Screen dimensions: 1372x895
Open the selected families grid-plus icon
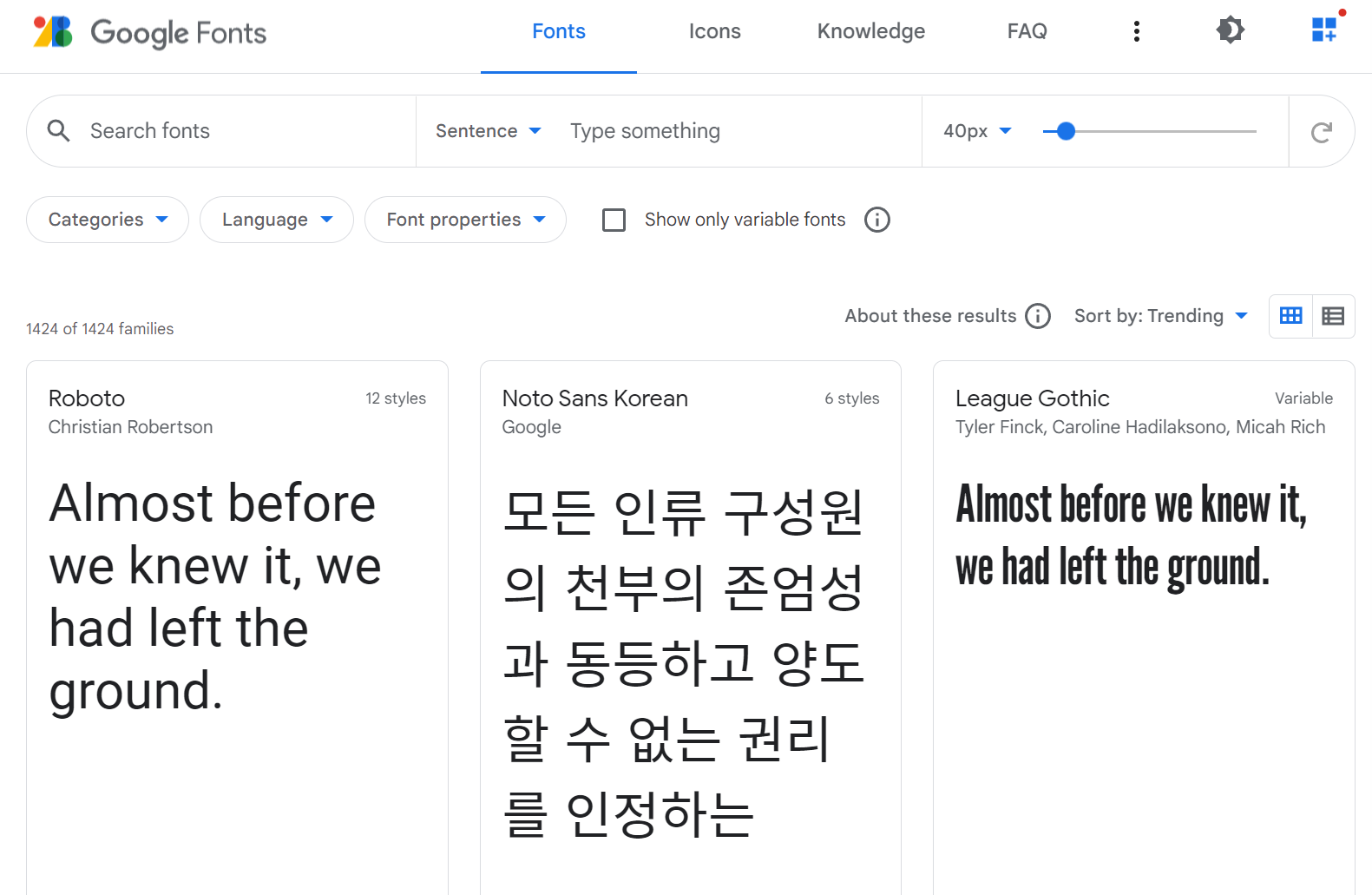click(1324, 30)
